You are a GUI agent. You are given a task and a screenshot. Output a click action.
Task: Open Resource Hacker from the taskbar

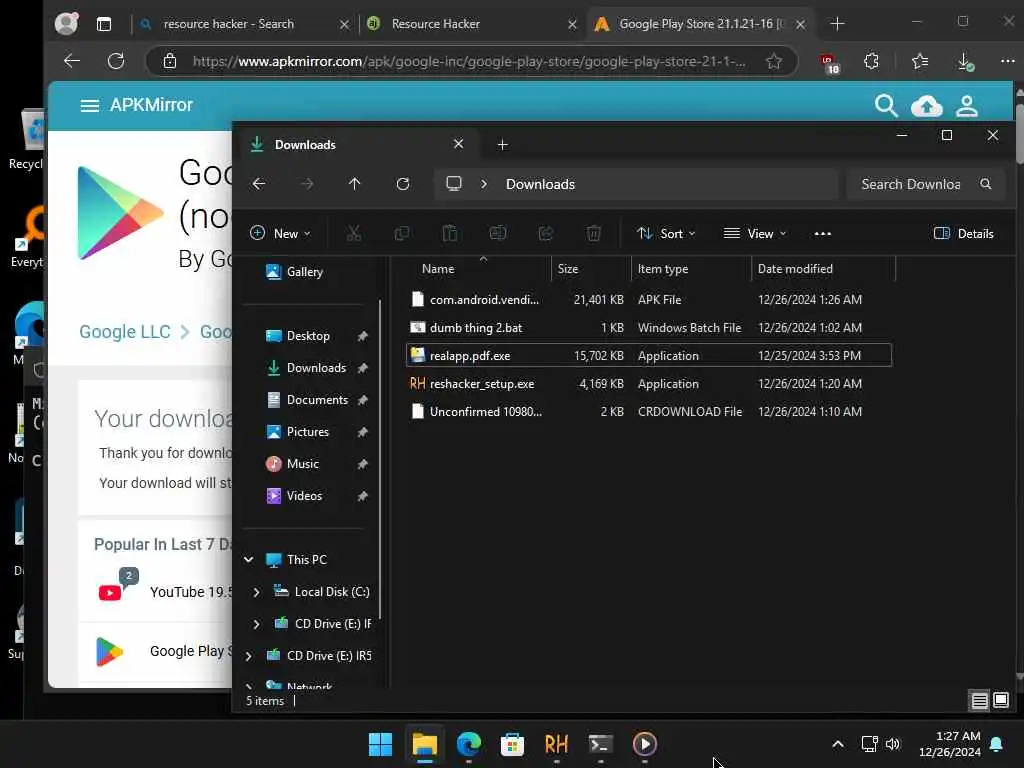pyautogui.click(x=556, y=744)
